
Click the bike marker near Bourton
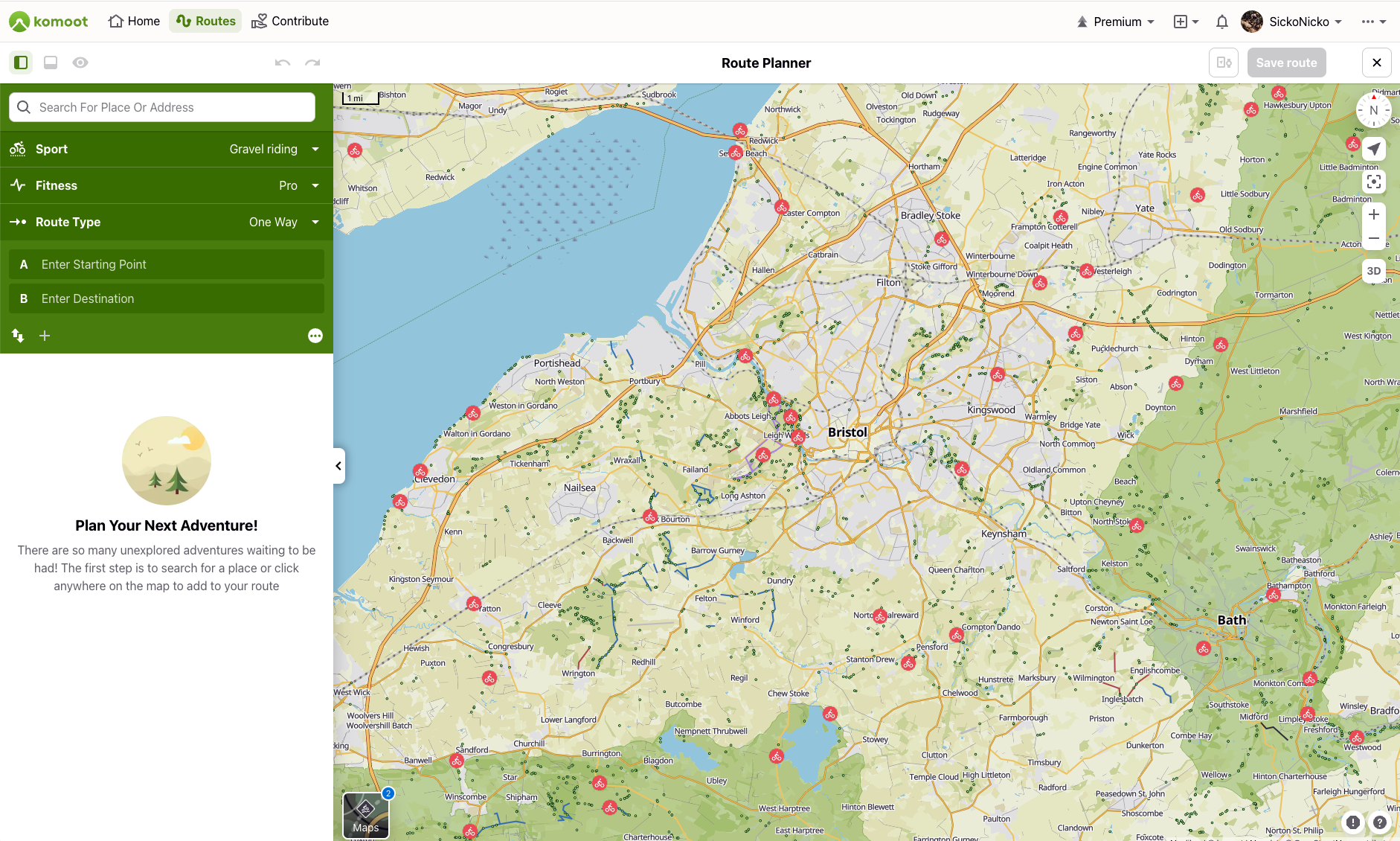click(x=651, y=517)
